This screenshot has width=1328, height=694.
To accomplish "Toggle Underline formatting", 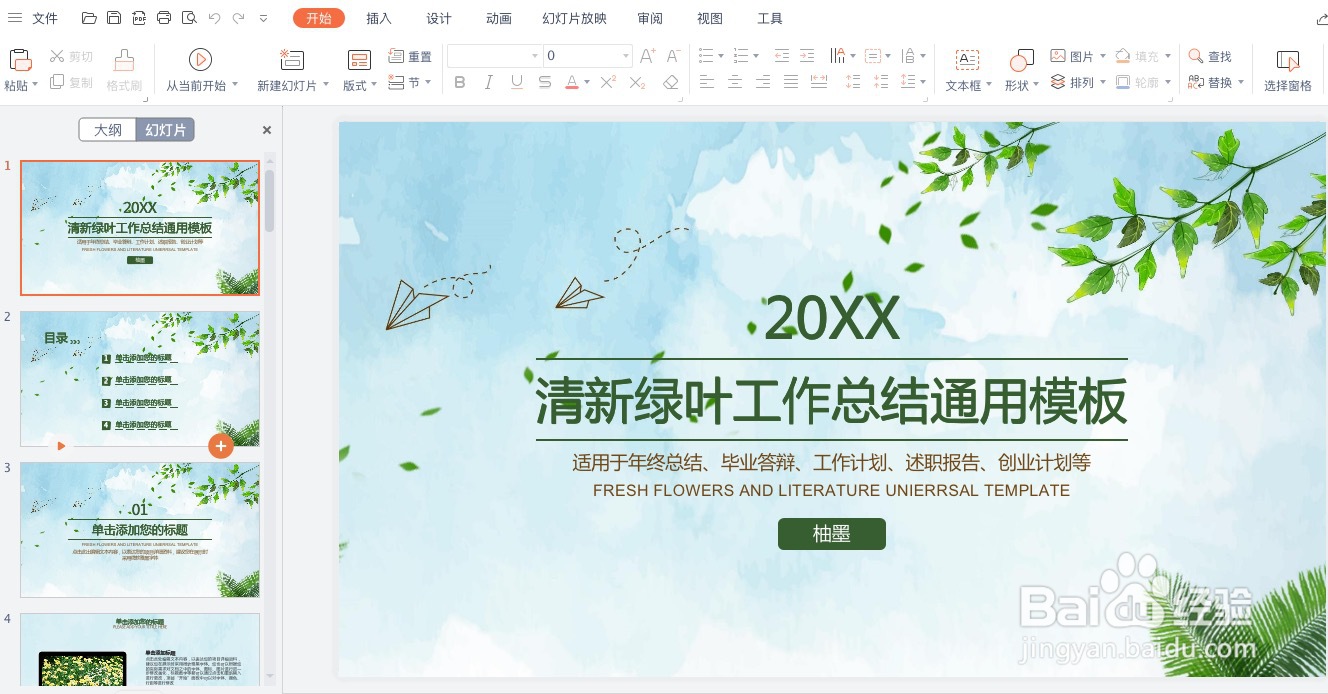I will (516, 82).
